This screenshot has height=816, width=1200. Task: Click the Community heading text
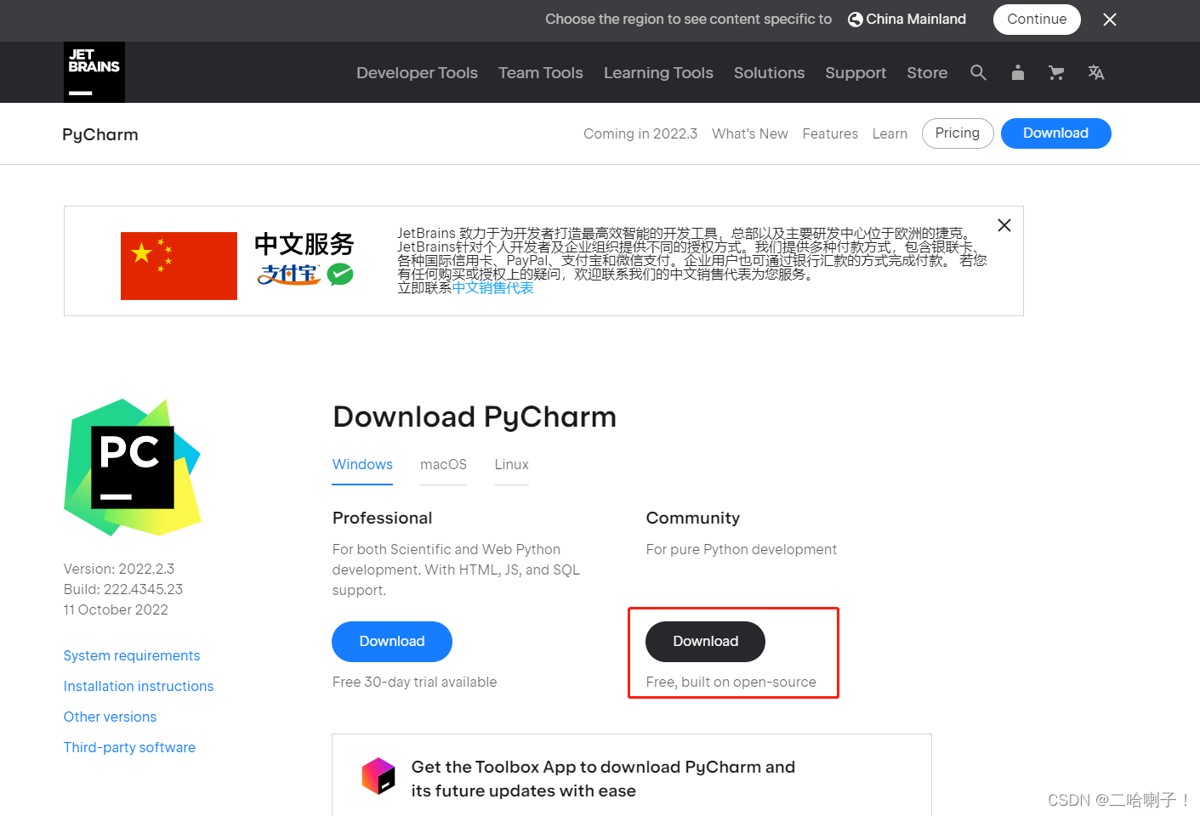point(693,518)
